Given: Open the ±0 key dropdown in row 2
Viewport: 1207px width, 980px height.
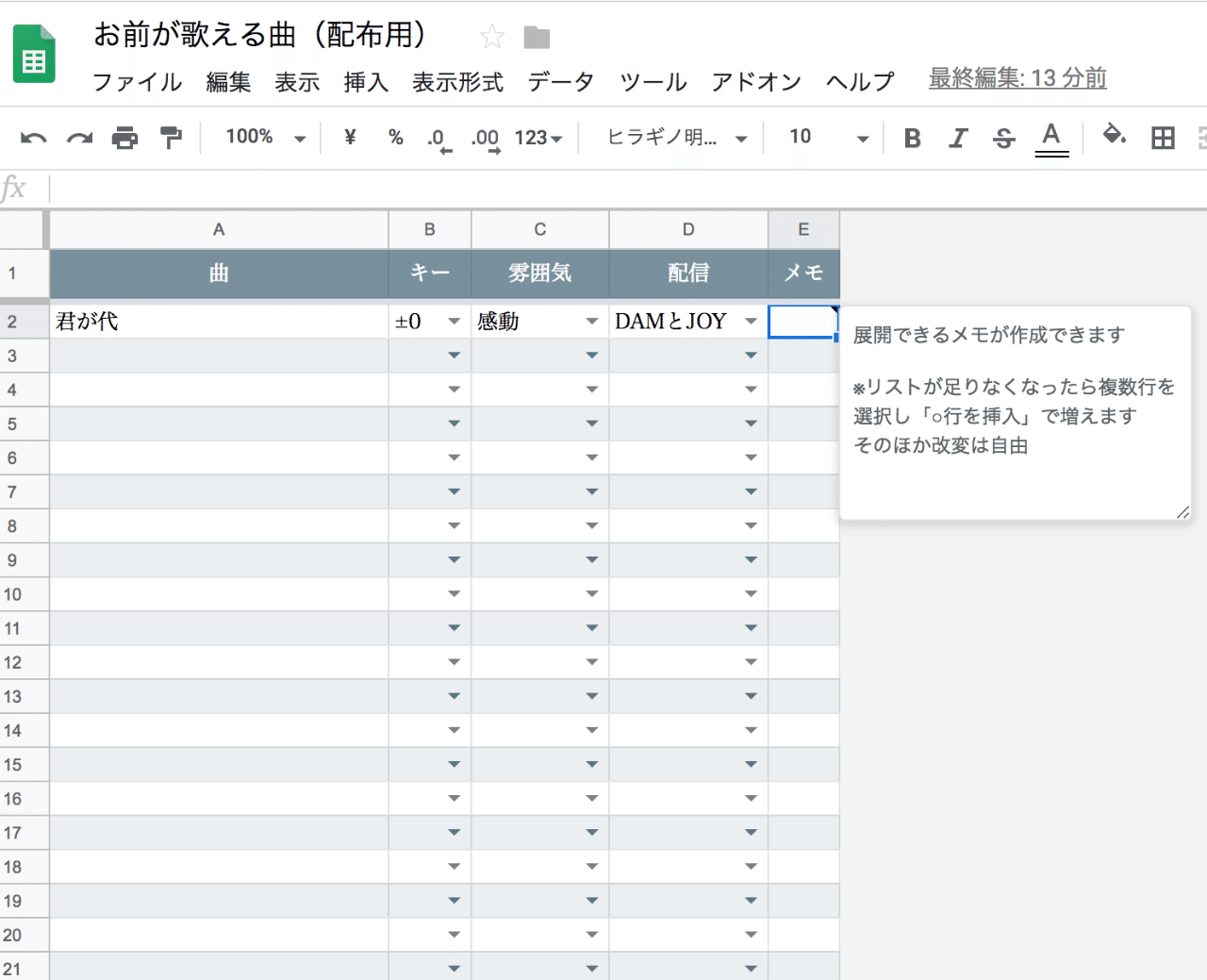Looking at the screenshot, I should [x=455, y=322].
